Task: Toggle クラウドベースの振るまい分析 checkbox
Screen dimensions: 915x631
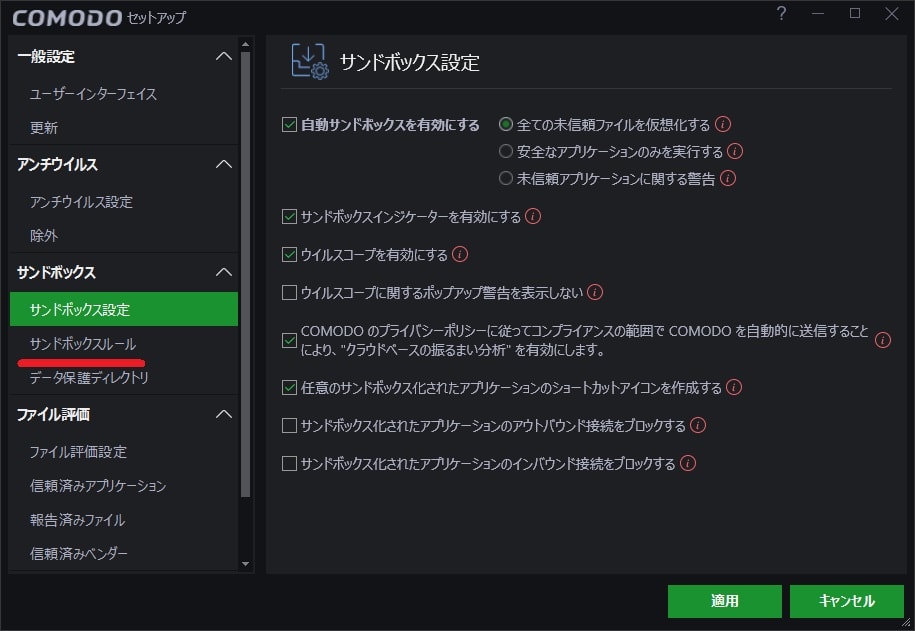Action: 289,340
